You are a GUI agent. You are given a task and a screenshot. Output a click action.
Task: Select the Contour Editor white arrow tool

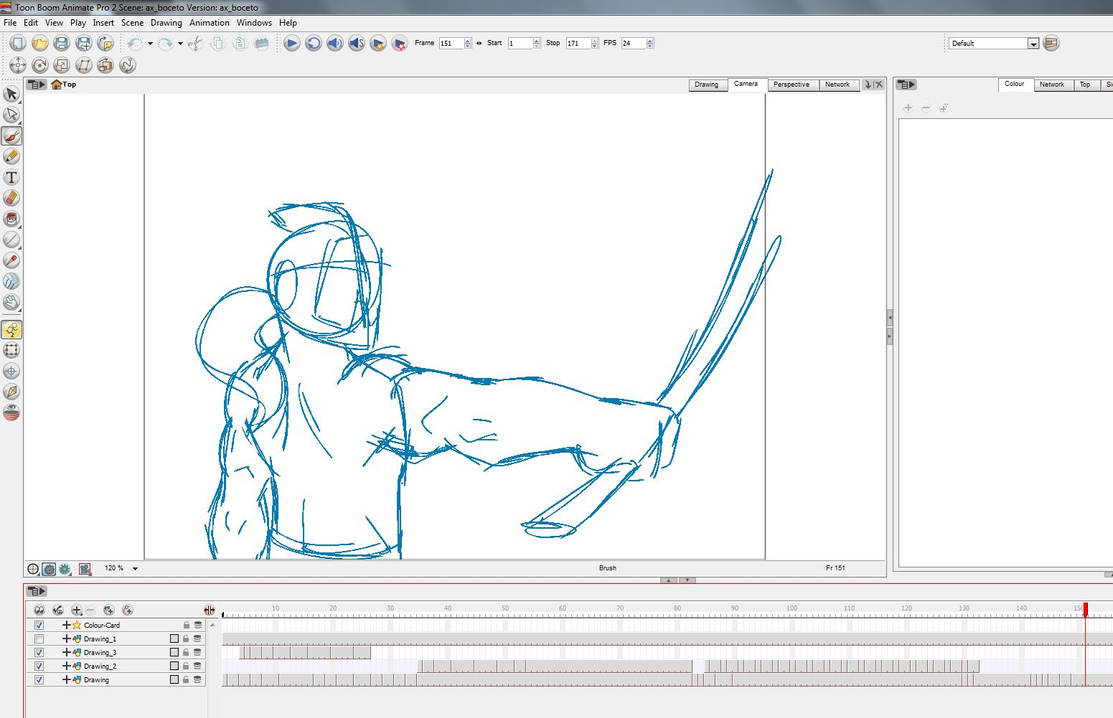11,114
